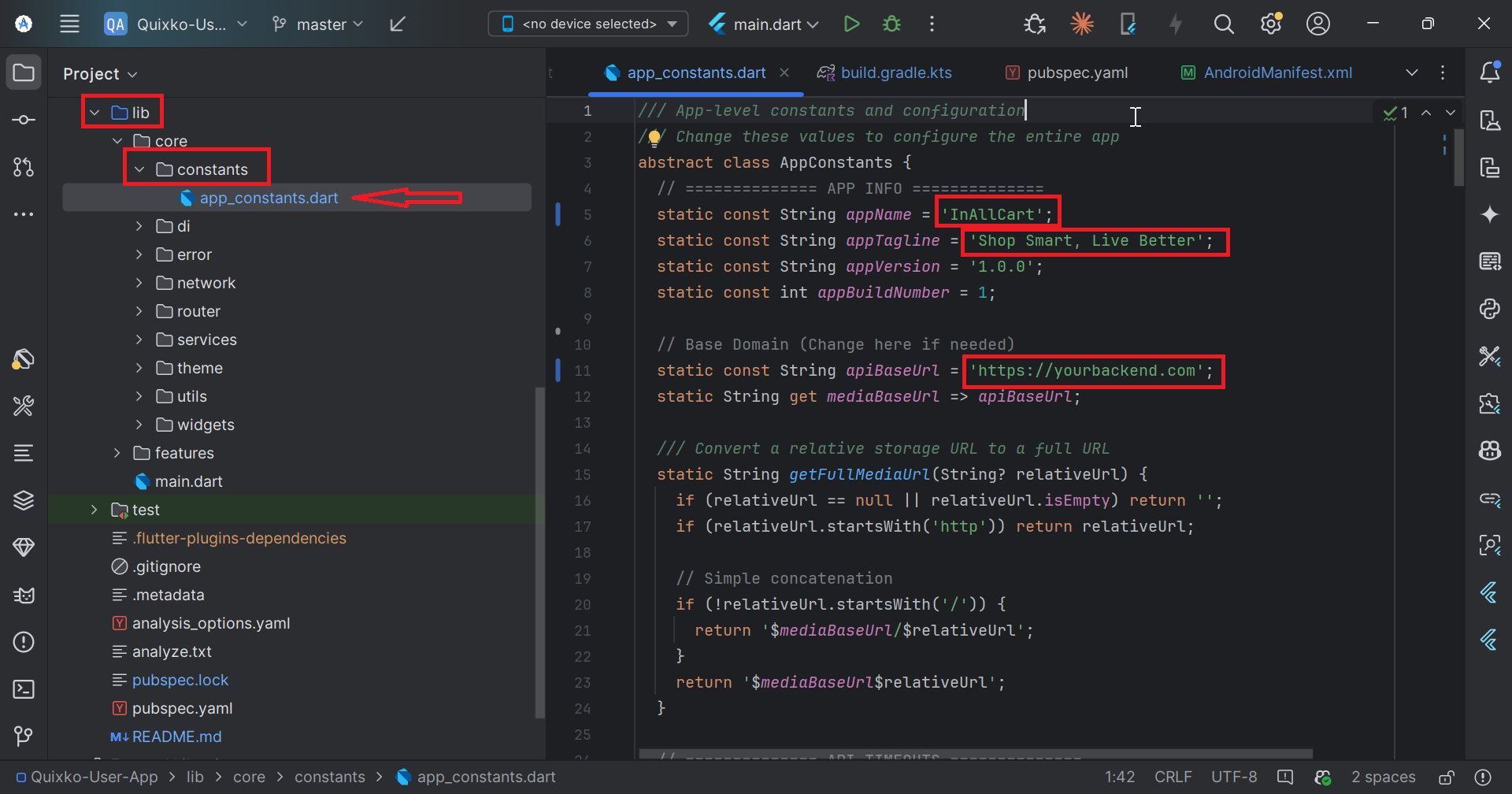Collapse the core folder
The height and width of the screenshot is (794, 1512).
tap(117, 141)
